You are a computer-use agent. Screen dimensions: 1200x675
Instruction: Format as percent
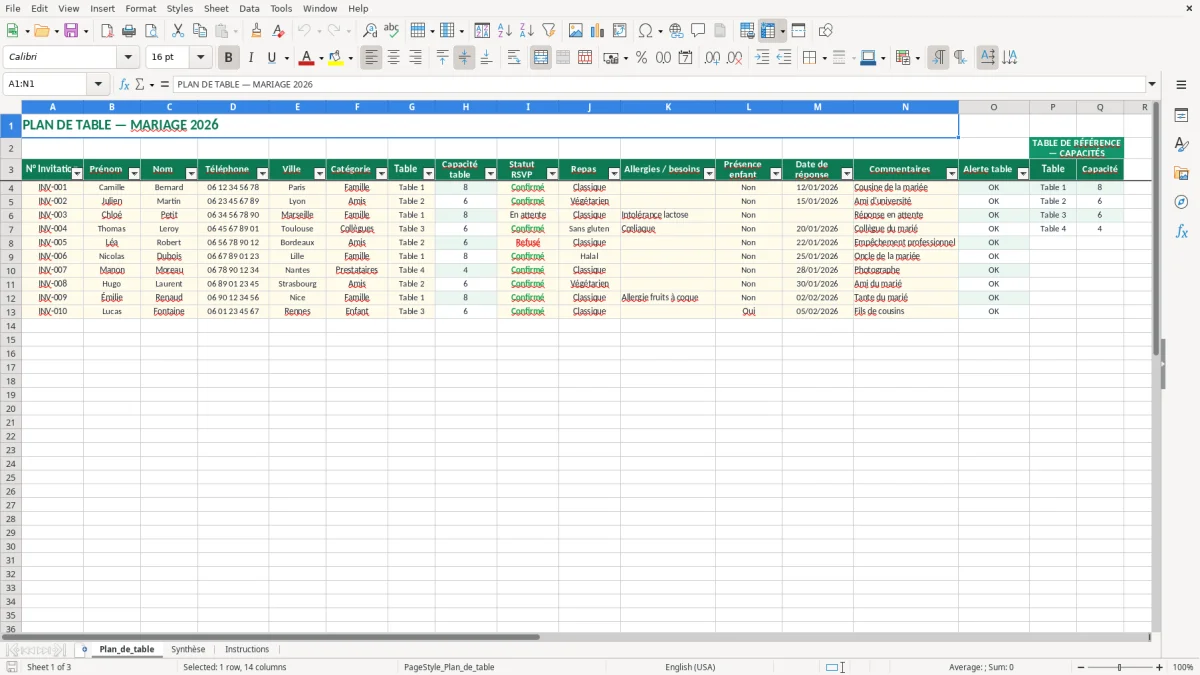[641, 58]
